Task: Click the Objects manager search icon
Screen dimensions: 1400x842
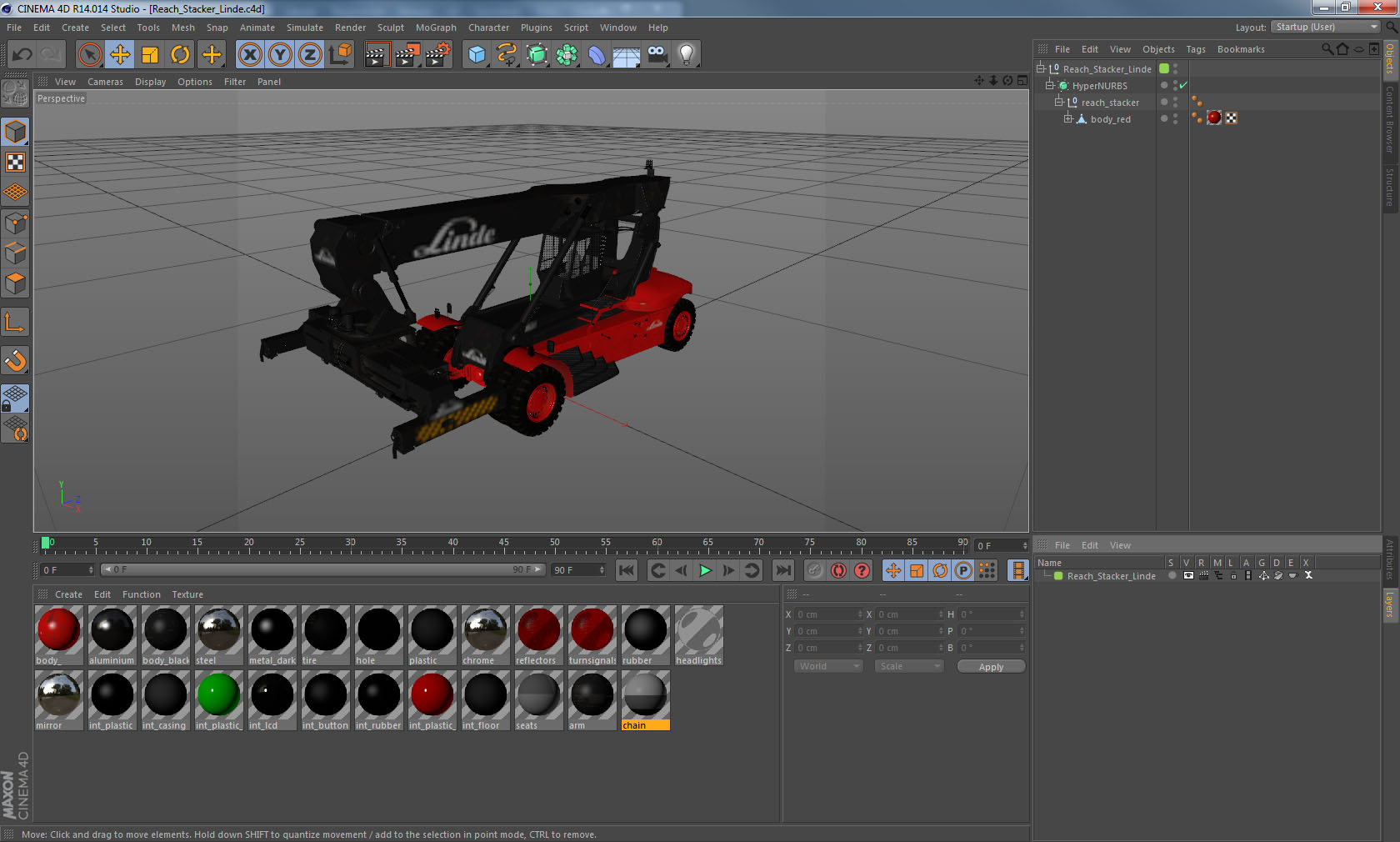Action: tap(1327, 49)
